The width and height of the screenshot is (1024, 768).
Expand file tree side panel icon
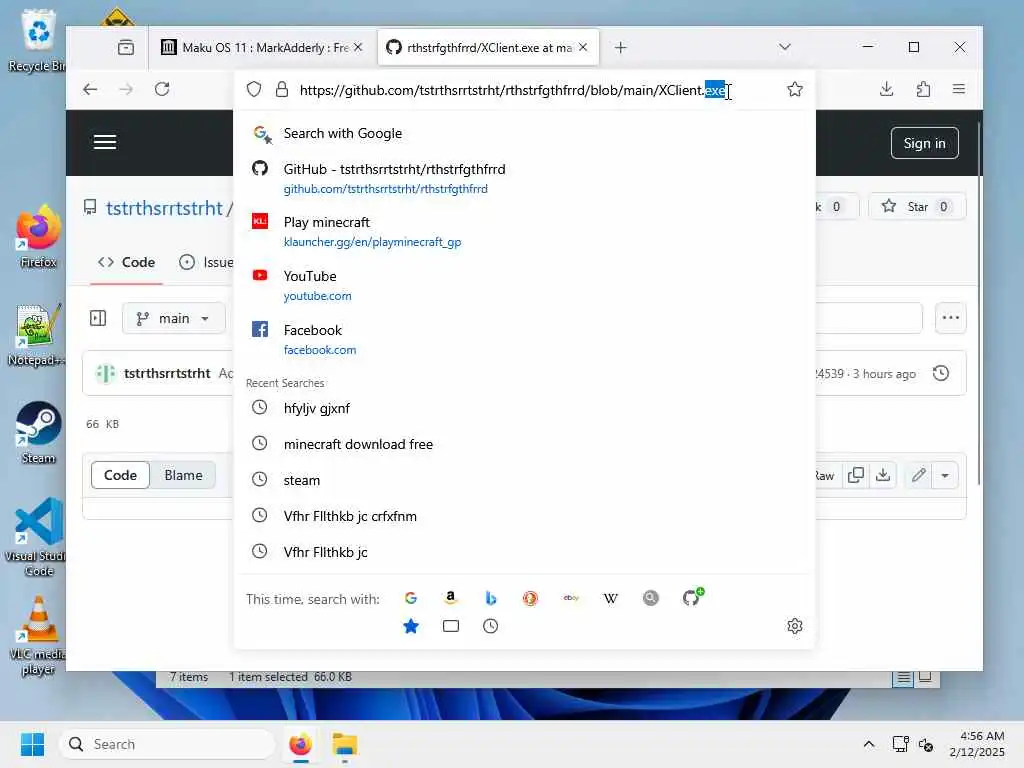pos(98,318)
